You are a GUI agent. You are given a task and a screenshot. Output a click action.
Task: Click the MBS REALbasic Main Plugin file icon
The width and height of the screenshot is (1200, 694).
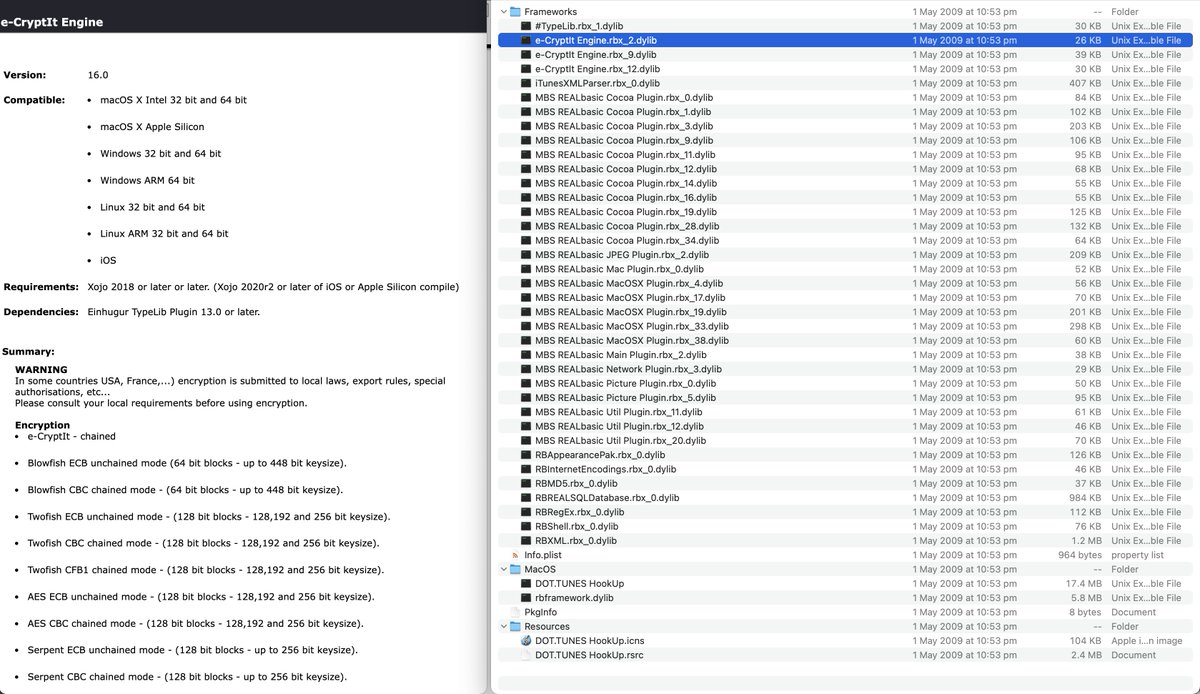(526, 355)
